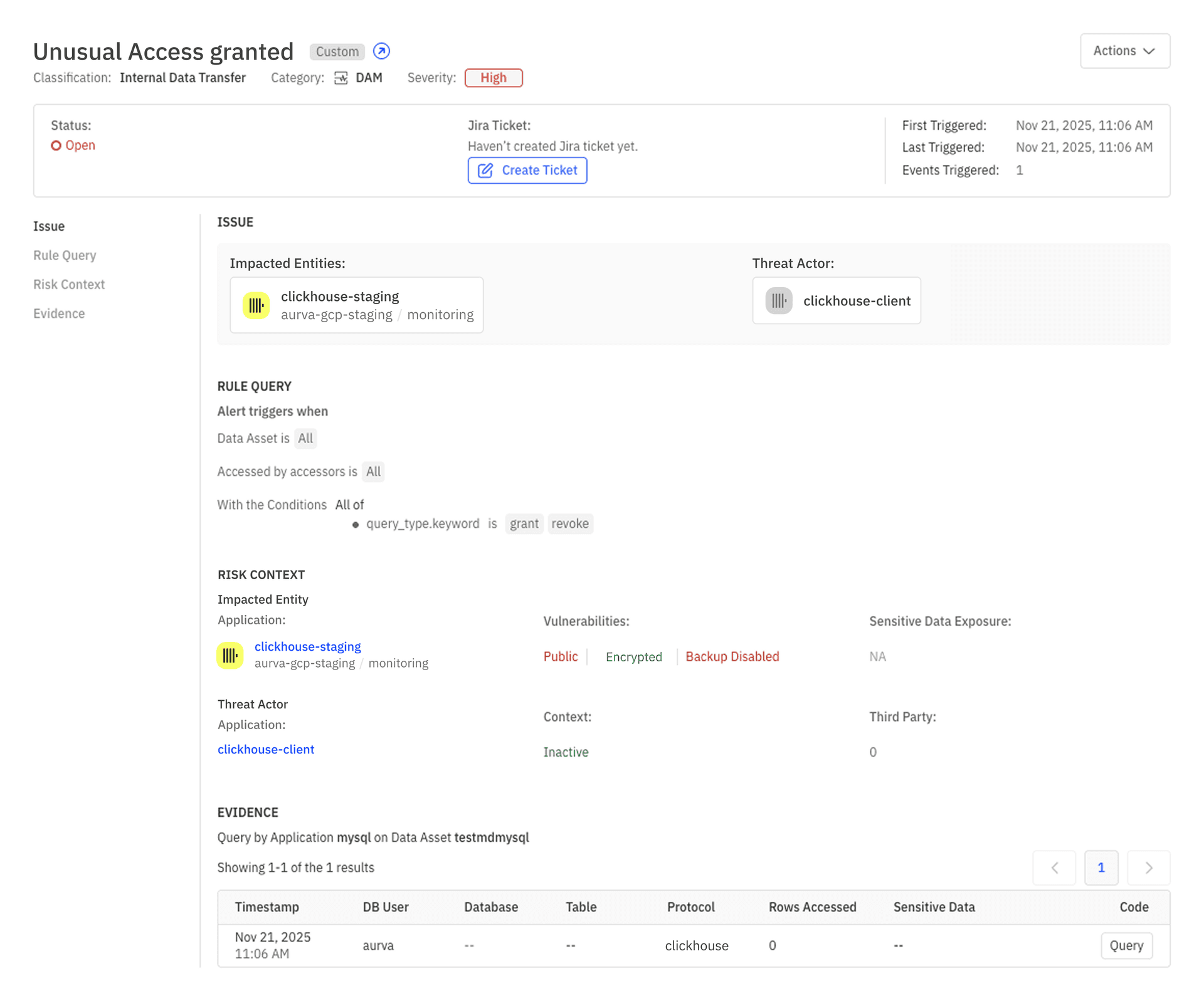The image size is (1204, 1003).
Task: Go to previous page of evidence results
Action: click(1054, 868)
